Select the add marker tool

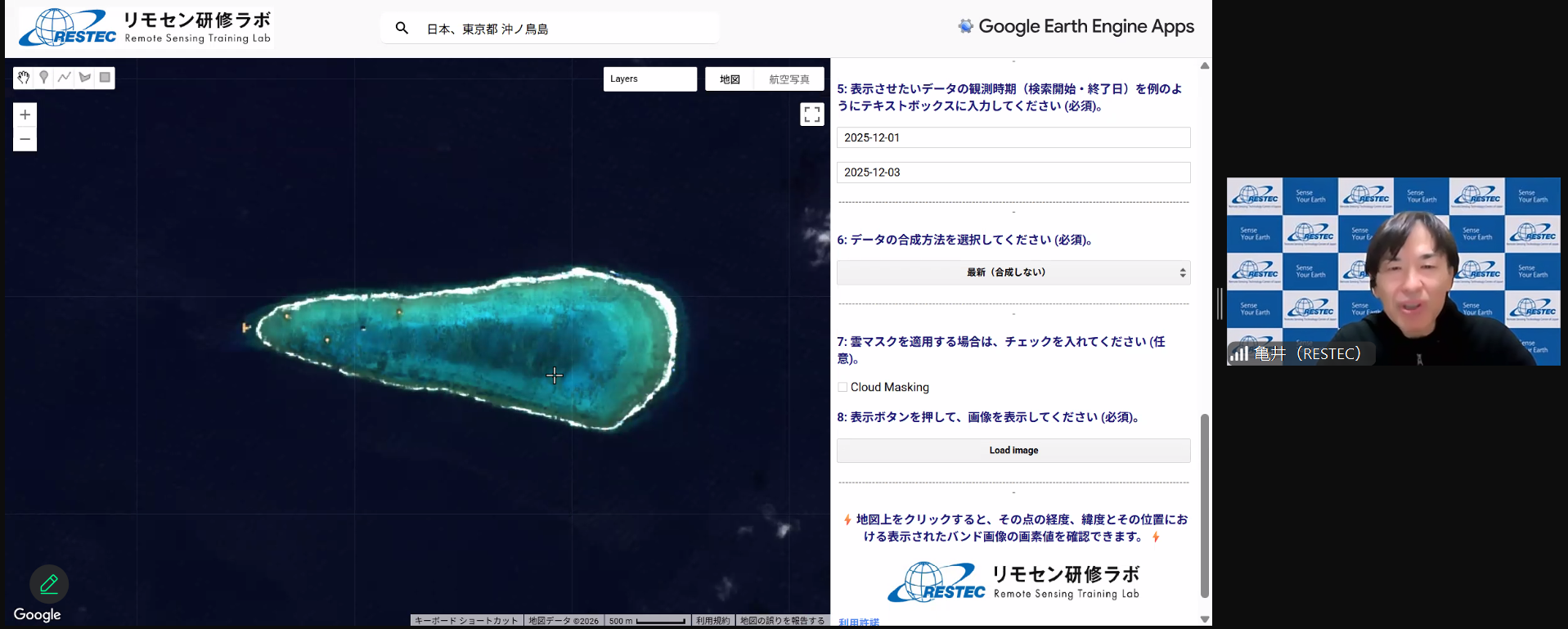pyautogui.click(x=44, y=78)
